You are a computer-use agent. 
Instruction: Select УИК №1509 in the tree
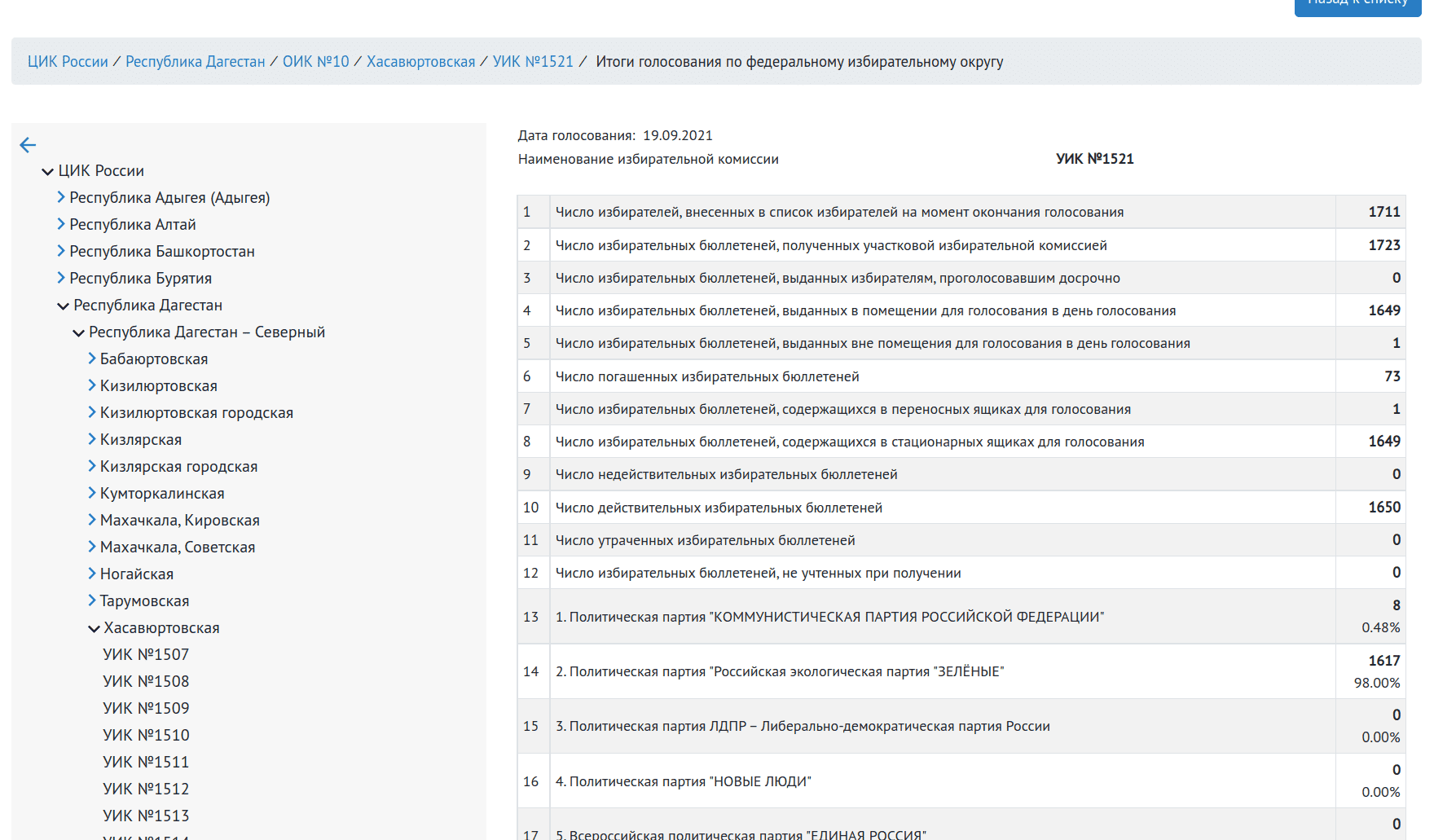[146, 708]
